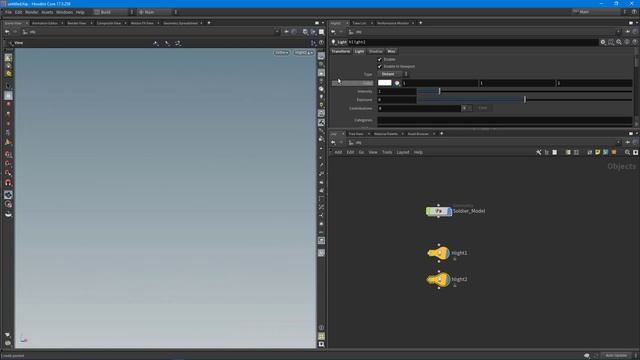Viewport: 640px width, 360px height.
Task: Click the chat bubble icon in status bar
Action: click(x=587, y=356)
